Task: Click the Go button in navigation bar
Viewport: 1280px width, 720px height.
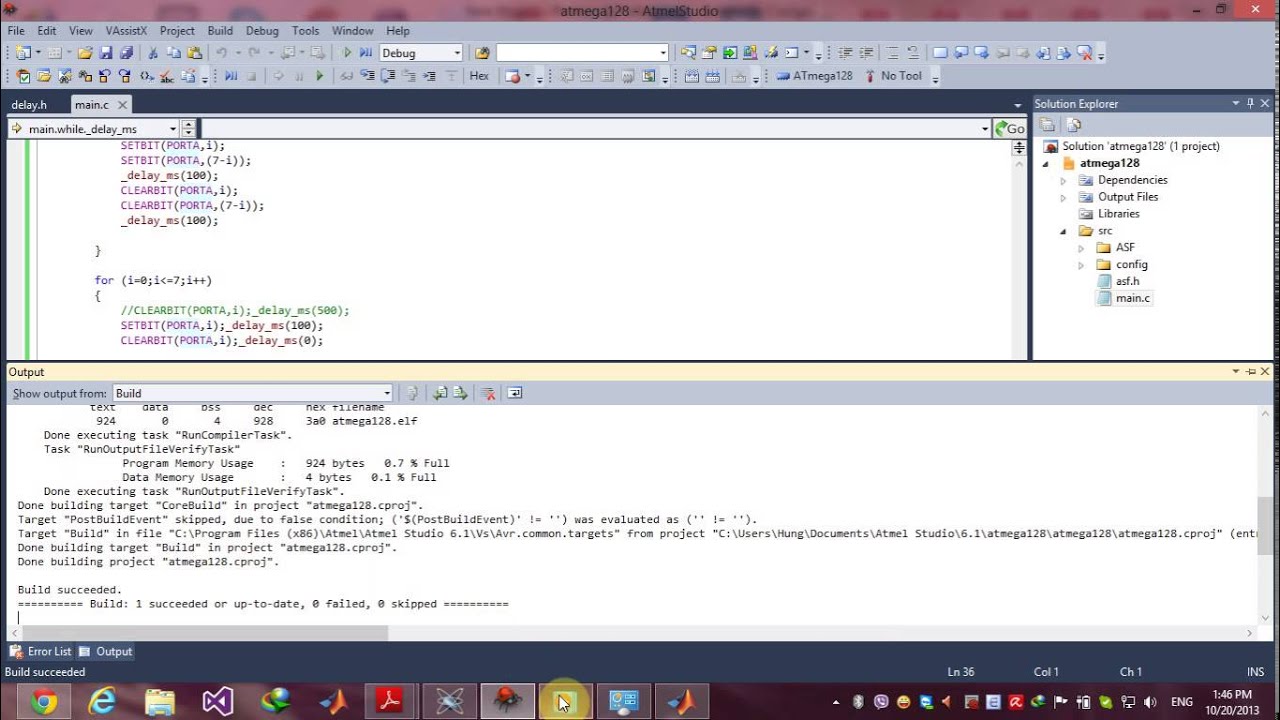Action: [1010, 128]
